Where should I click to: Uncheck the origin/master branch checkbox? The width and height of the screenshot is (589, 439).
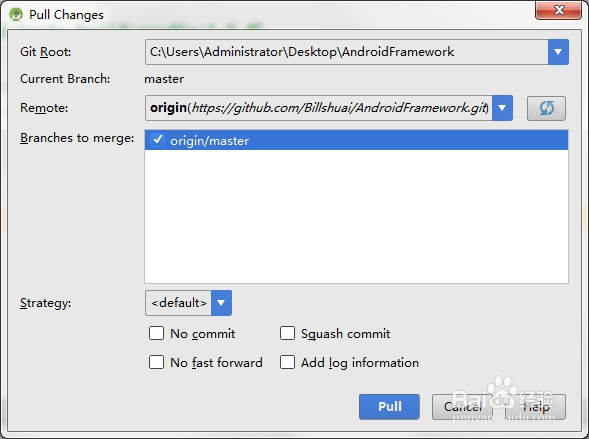point(157,140)
